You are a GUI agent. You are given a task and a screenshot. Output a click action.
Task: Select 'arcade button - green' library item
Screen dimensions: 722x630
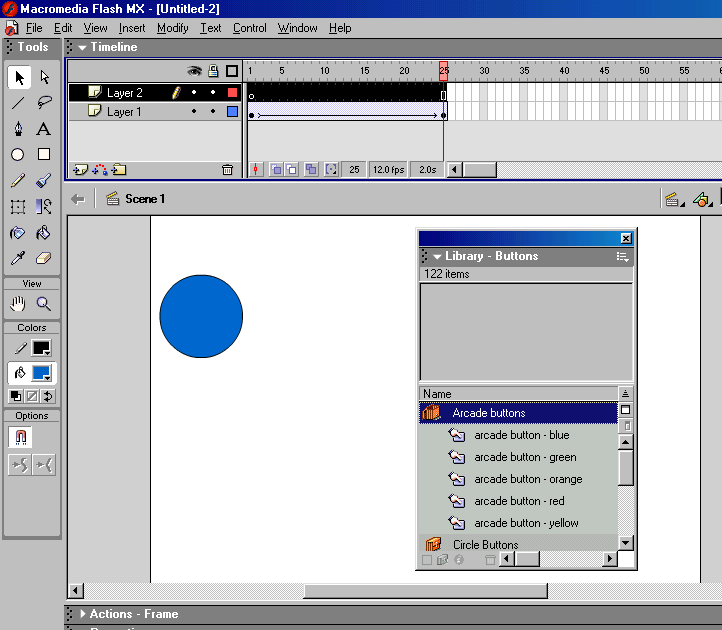click(x=525, y=457)
